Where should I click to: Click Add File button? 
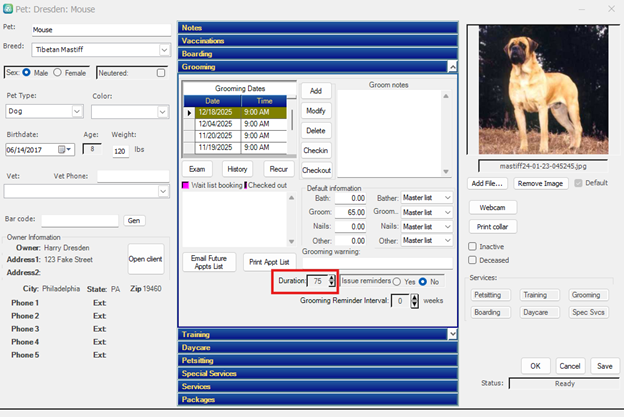[487, 183]
